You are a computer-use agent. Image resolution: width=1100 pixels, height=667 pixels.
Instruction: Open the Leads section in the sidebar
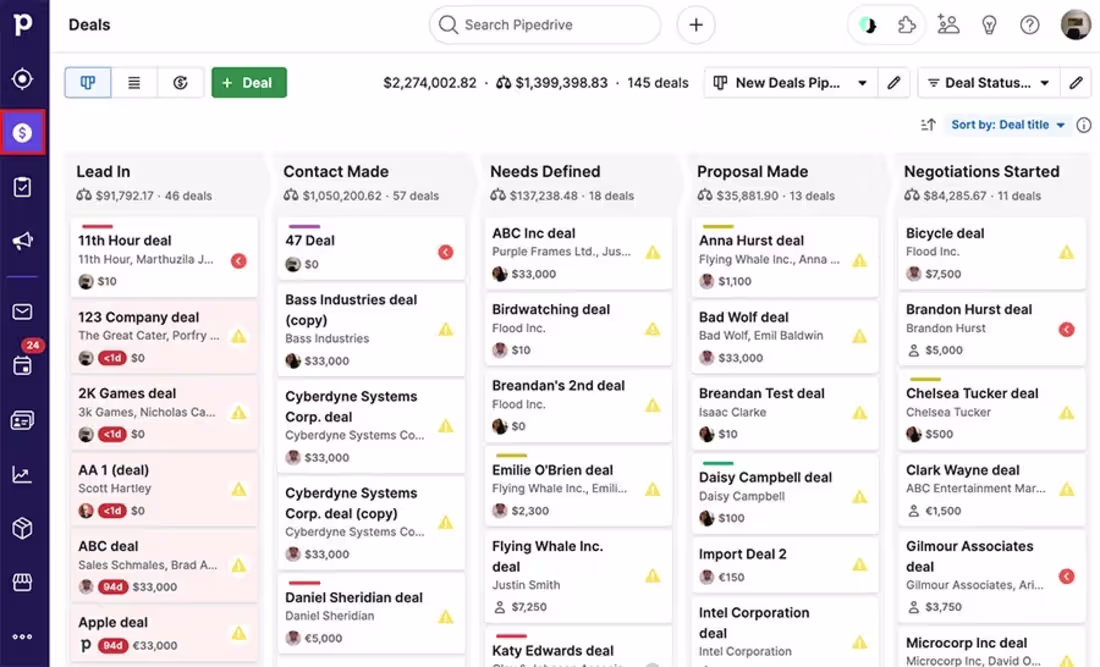pyautogui.click(x=22, y=78)
